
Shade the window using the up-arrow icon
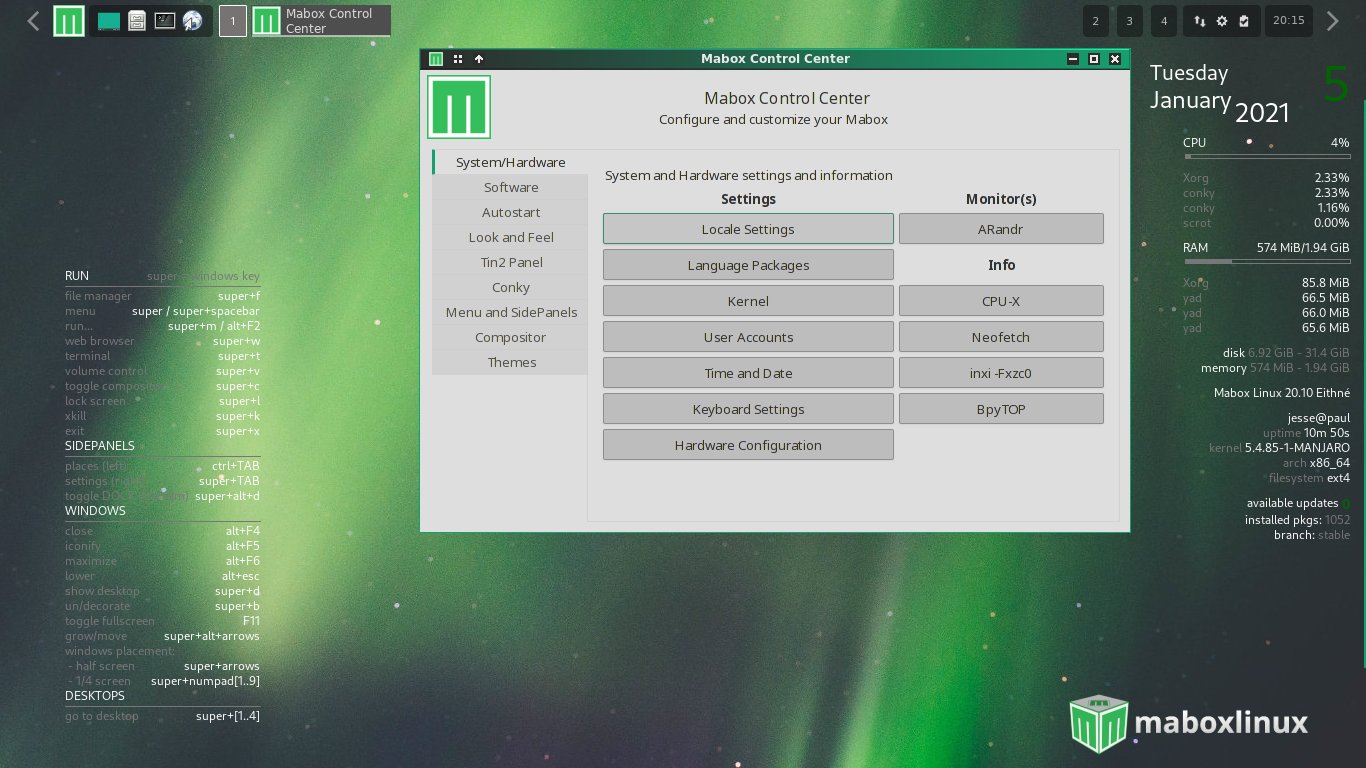[479, 59]
